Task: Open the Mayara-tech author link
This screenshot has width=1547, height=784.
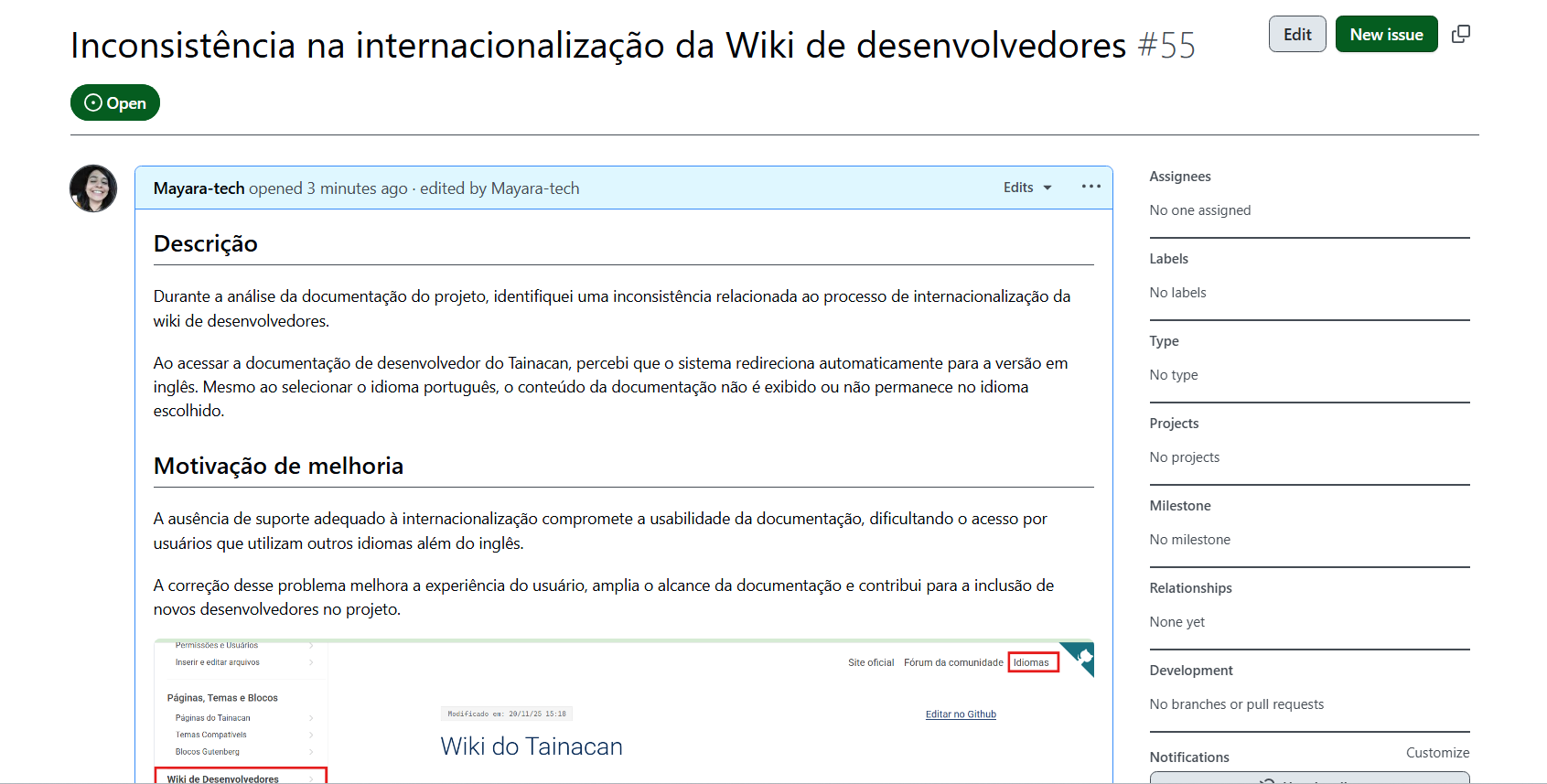Action: (x=199, y=188)
